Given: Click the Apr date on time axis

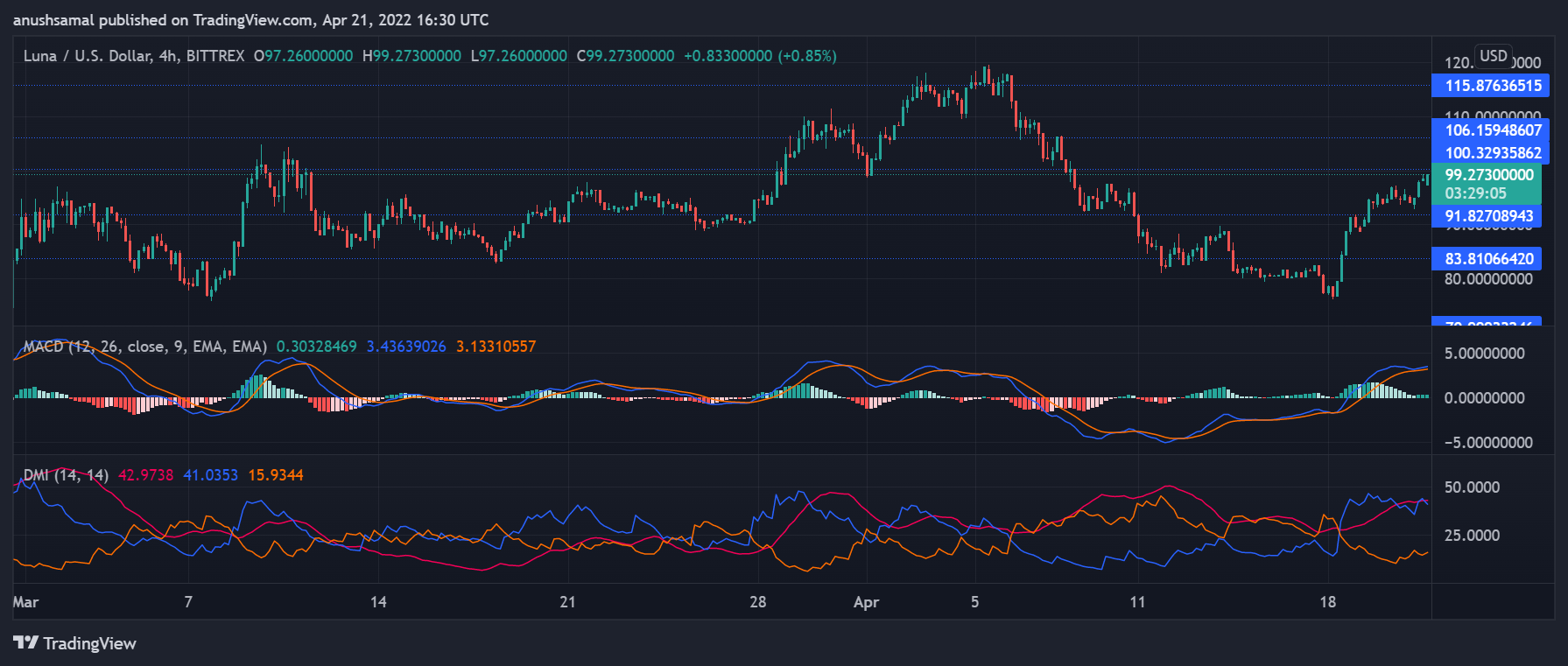Looking at the screenshot, I should click(866, 602).
